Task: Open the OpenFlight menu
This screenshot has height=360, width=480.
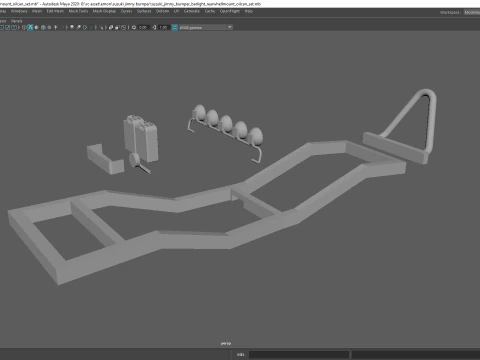Action: (230, 11)
